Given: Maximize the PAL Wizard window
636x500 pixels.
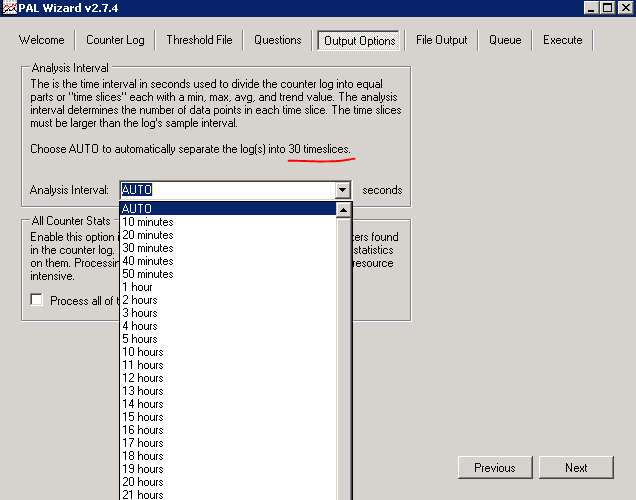Looking at the screenshot, I should (x=607, y=8).
